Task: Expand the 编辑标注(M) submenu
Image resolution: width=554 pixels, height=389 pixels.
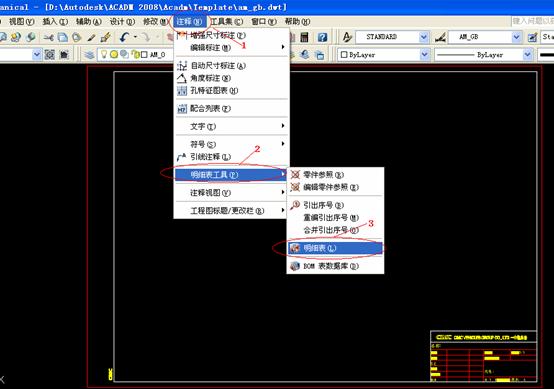Action: tap(231, 47)
